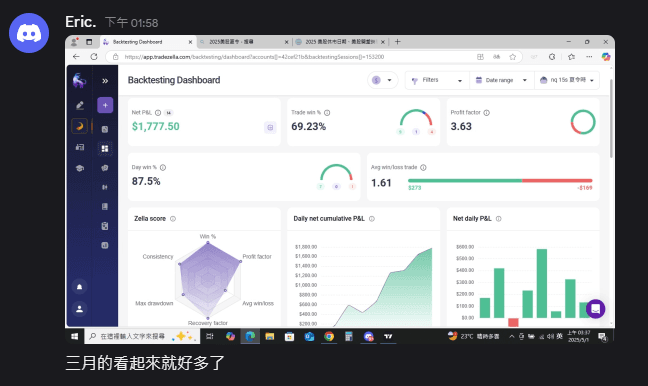Image resolution: width=648 pixels, height=386 pixels.
Task: Click the info icon beside Net daily P&L
Action: pos(498,219)
